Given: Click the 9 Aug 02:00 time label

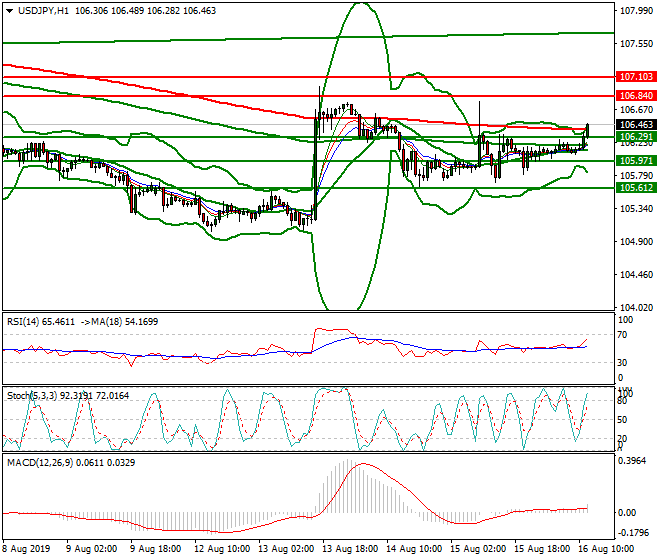Looking at the screenshot, I should [91, 549].
